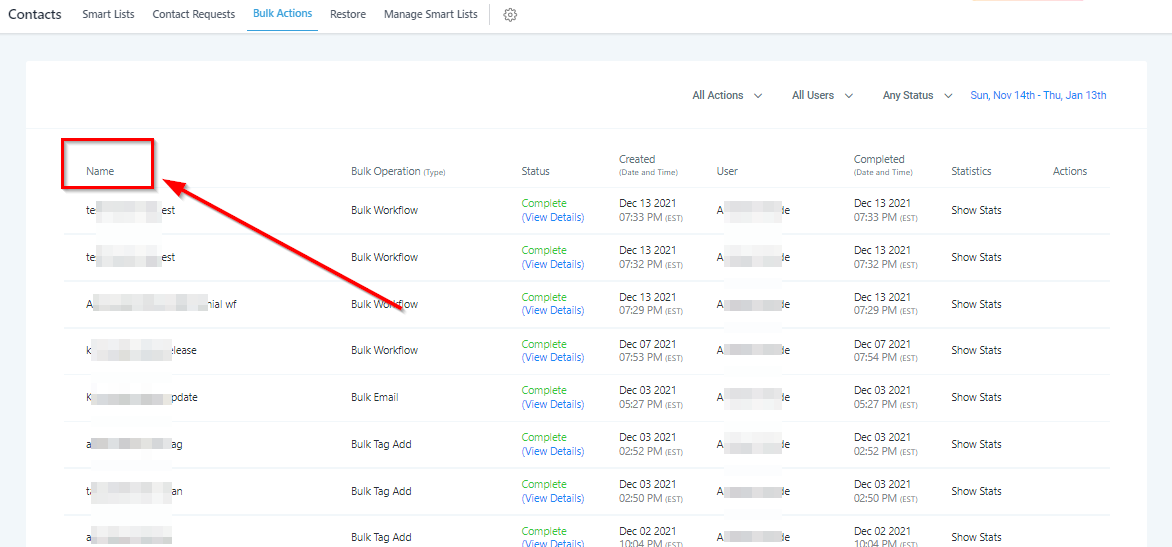
Task: Click the Status column header
Action: [535, 171]
